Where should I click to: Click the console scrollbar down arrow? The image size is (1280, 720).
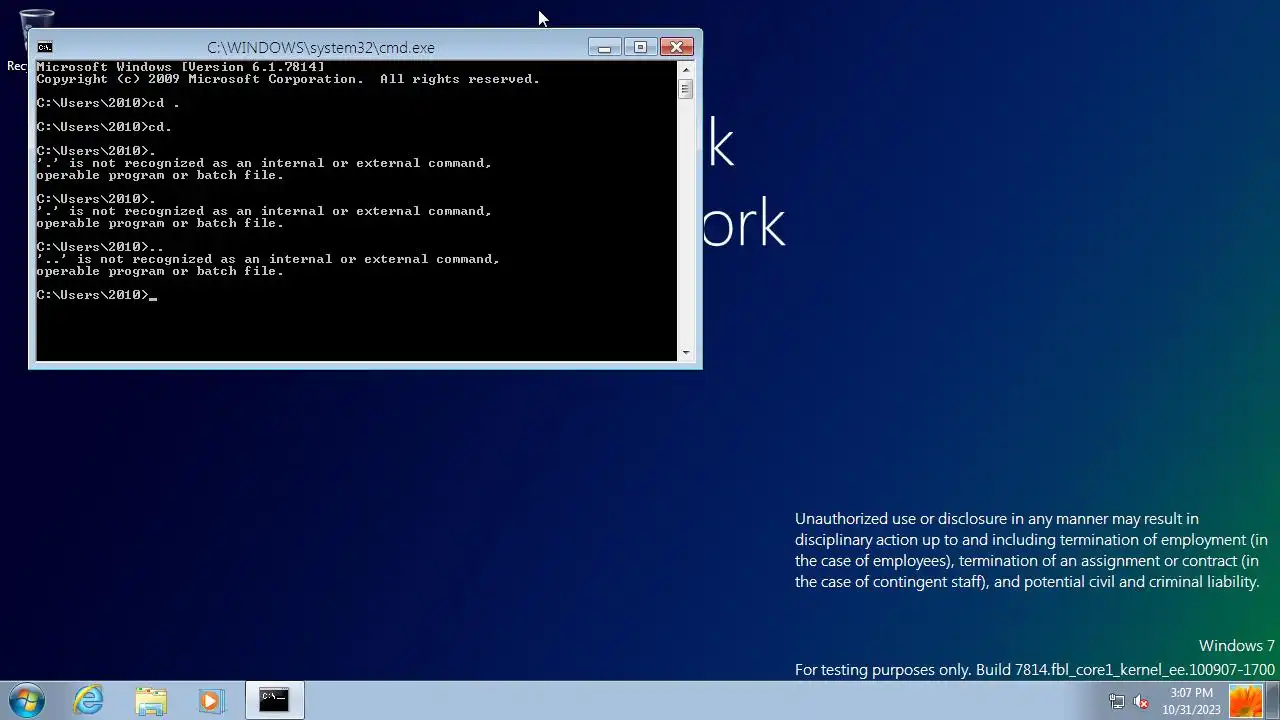[x=685, y=352]
